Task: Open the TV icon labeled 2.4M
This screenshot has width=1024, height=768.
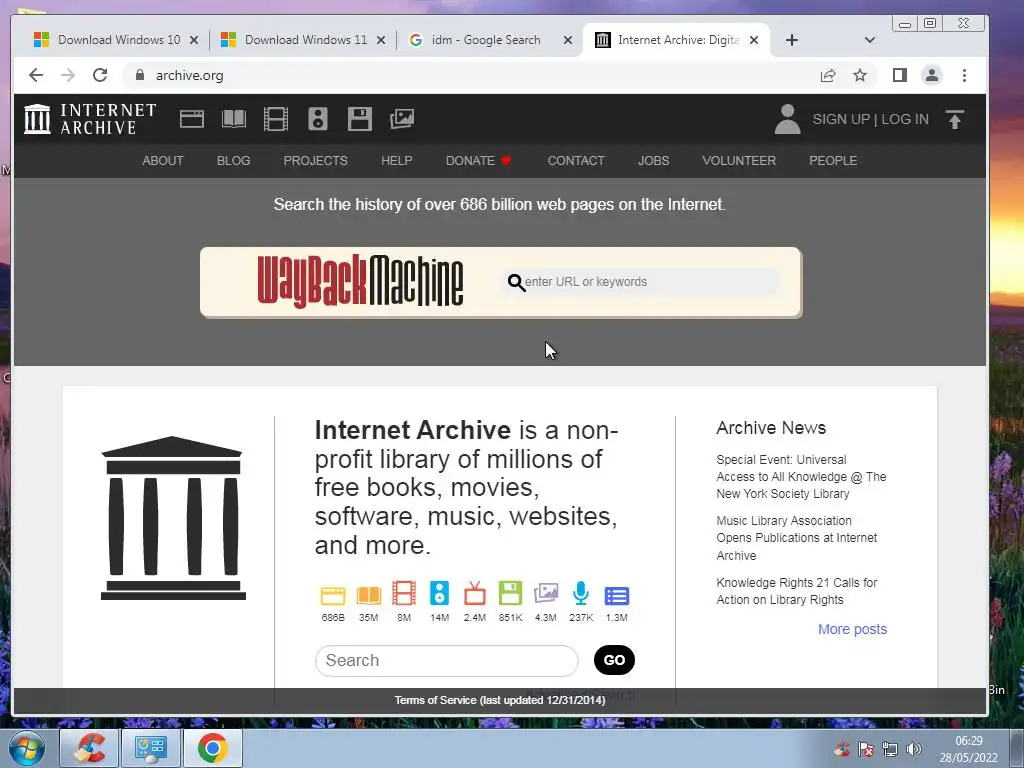Action: click(475, 594)
